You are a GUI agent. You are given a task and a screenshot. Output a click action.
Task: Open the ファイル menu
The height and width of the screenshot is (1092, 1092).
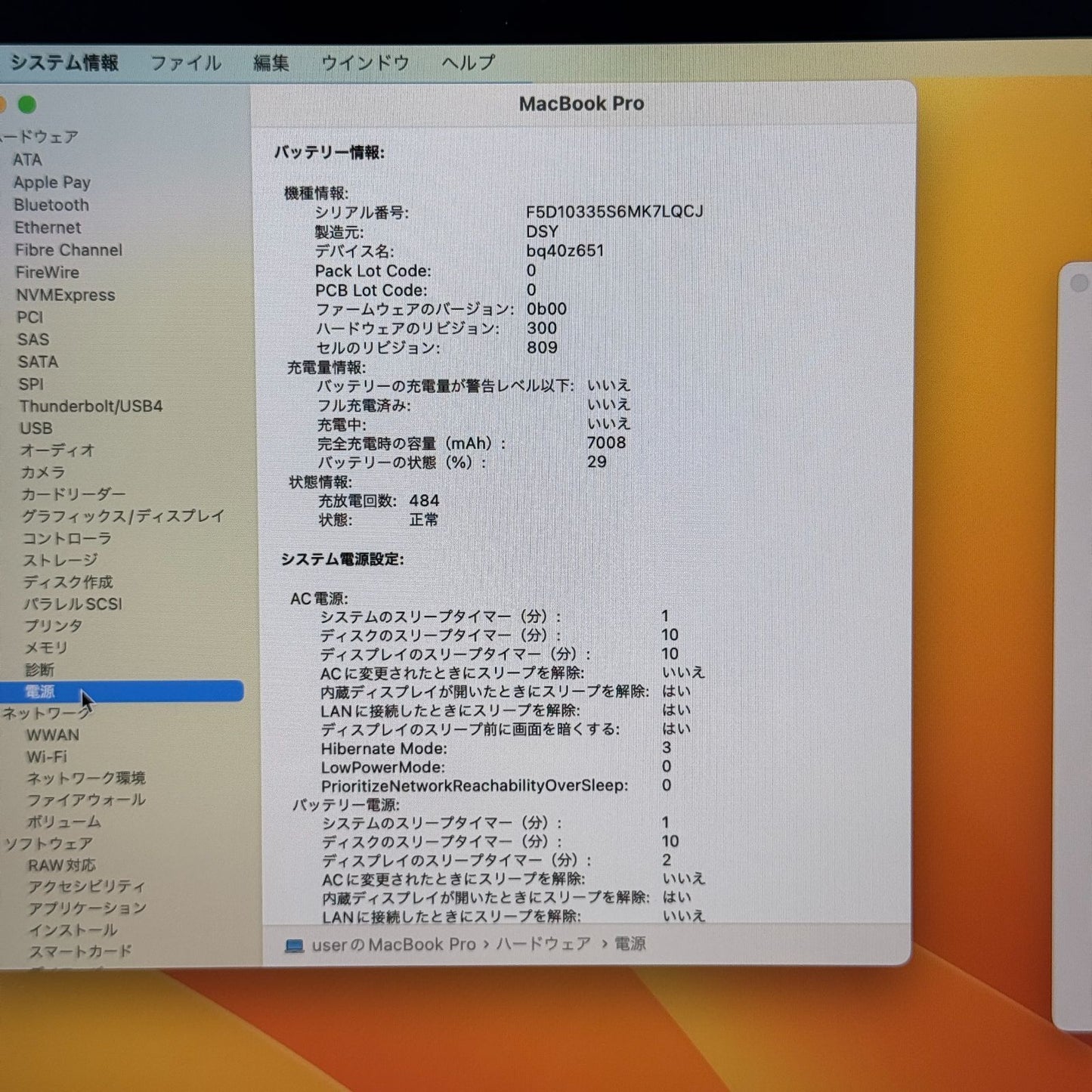click(x=186, y=63)
